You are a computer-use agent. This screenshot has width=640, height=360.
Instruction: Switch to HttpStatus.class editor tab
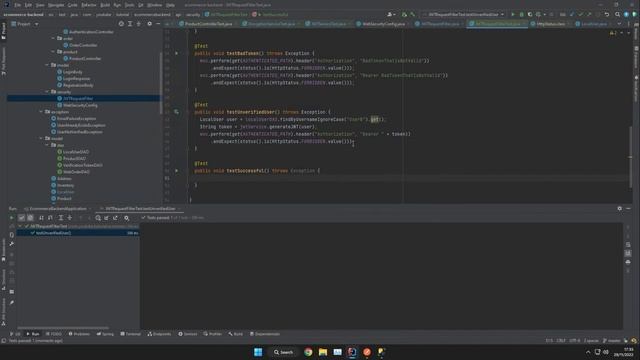tap(551, 24)
